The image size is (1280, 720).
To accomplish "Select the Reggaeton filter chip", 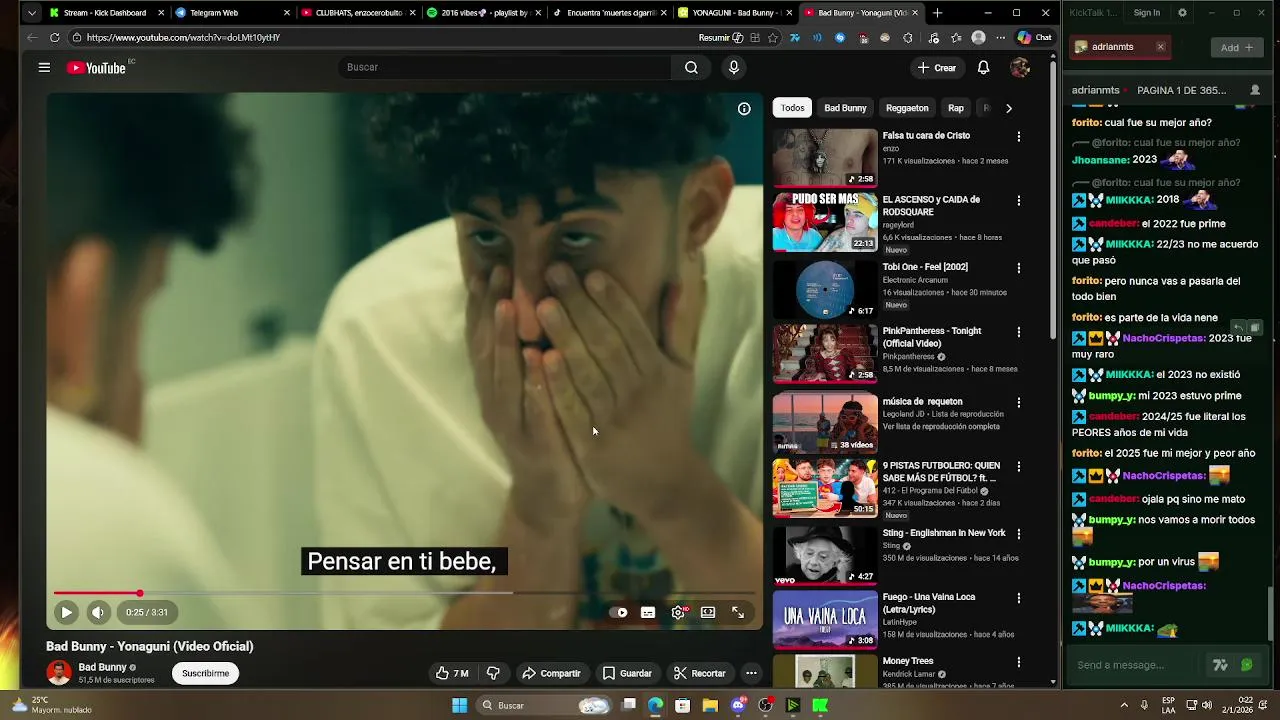I will tap(907, 108).
